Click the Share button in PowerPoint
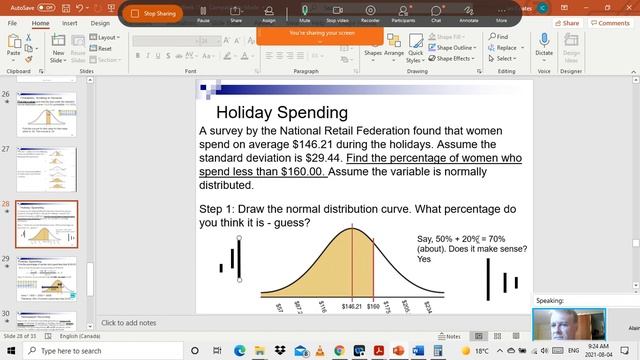The width and height of the screenshot is (640, 360). pyautogui.click(x=567, y=23)
